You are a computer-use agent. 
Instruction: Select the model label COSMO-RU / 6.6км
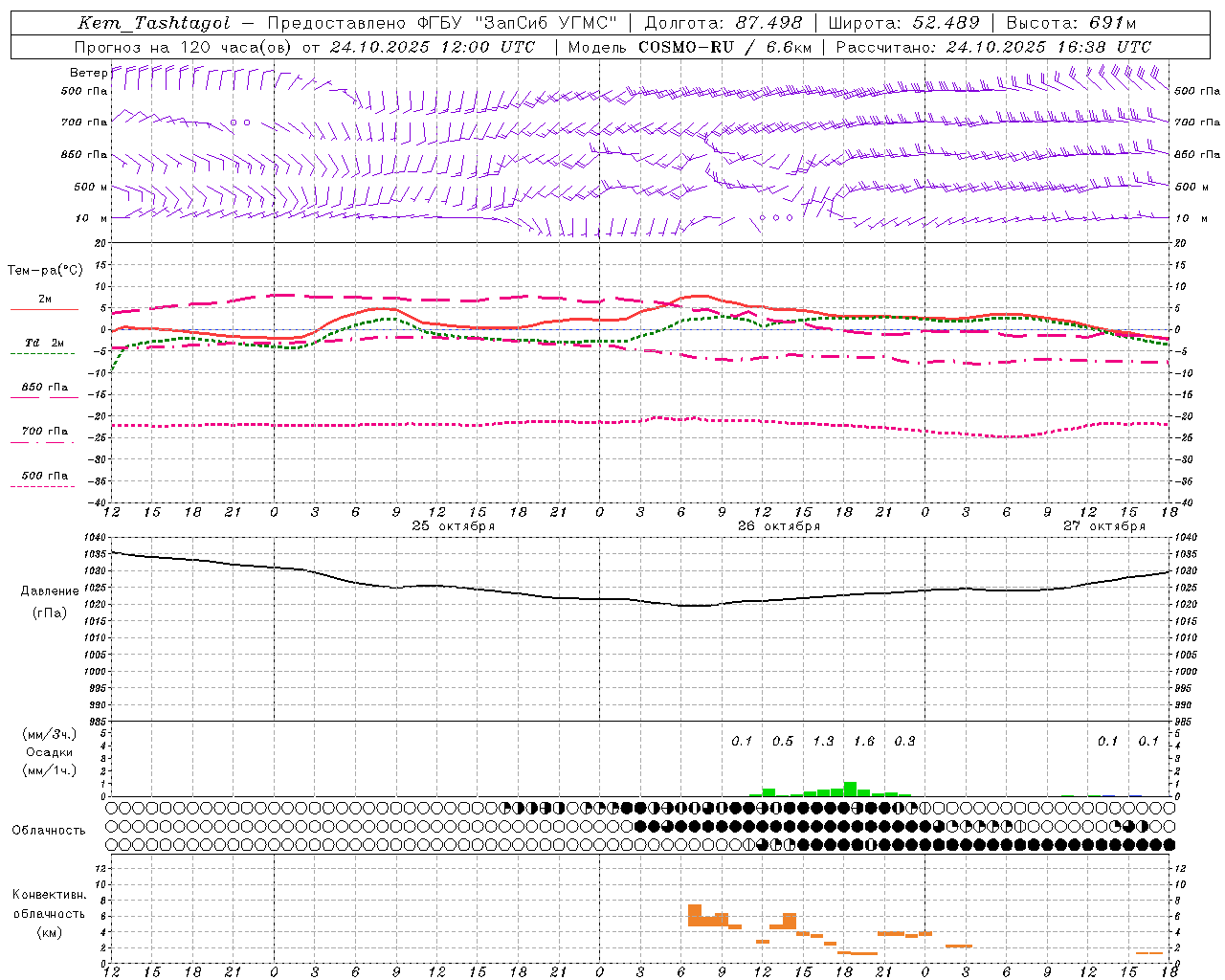click(724, 47)
